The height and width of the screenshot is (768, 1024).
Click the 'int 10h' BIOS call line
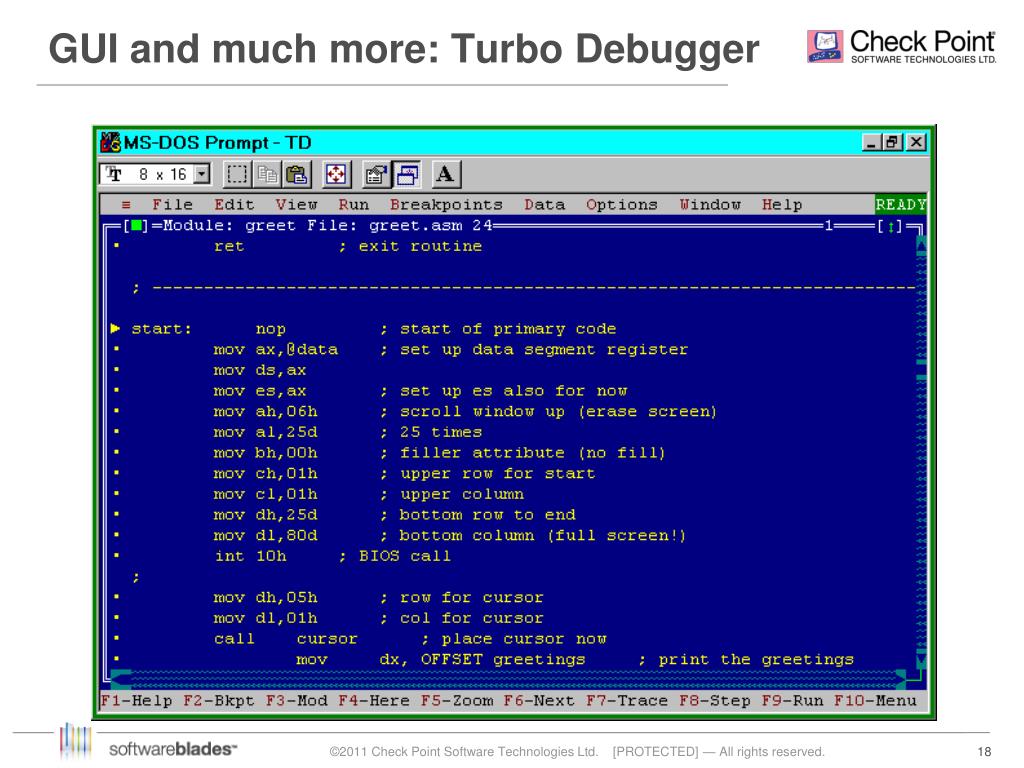332,556
